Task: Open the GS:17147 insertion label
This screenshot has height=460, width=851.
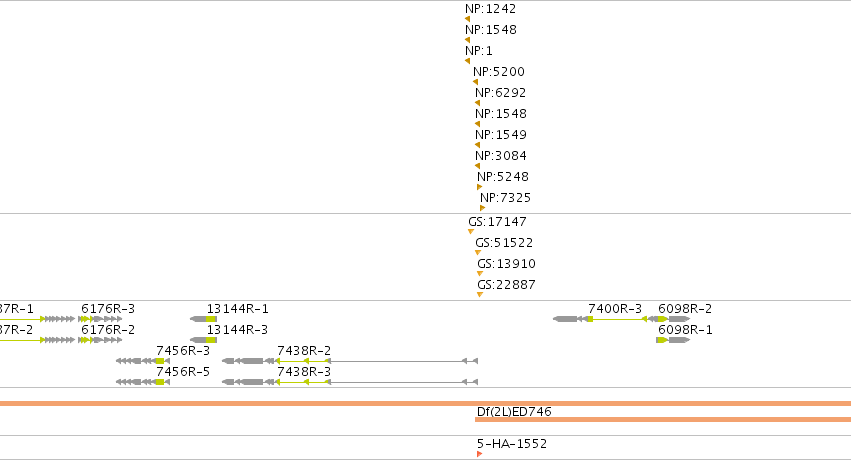Action: 497,221
